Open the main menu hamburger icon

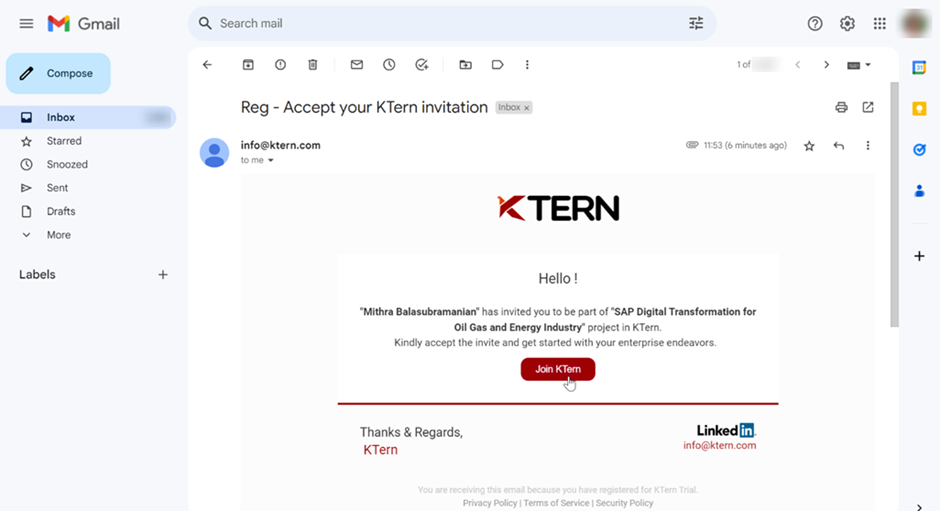click(26, 23)
